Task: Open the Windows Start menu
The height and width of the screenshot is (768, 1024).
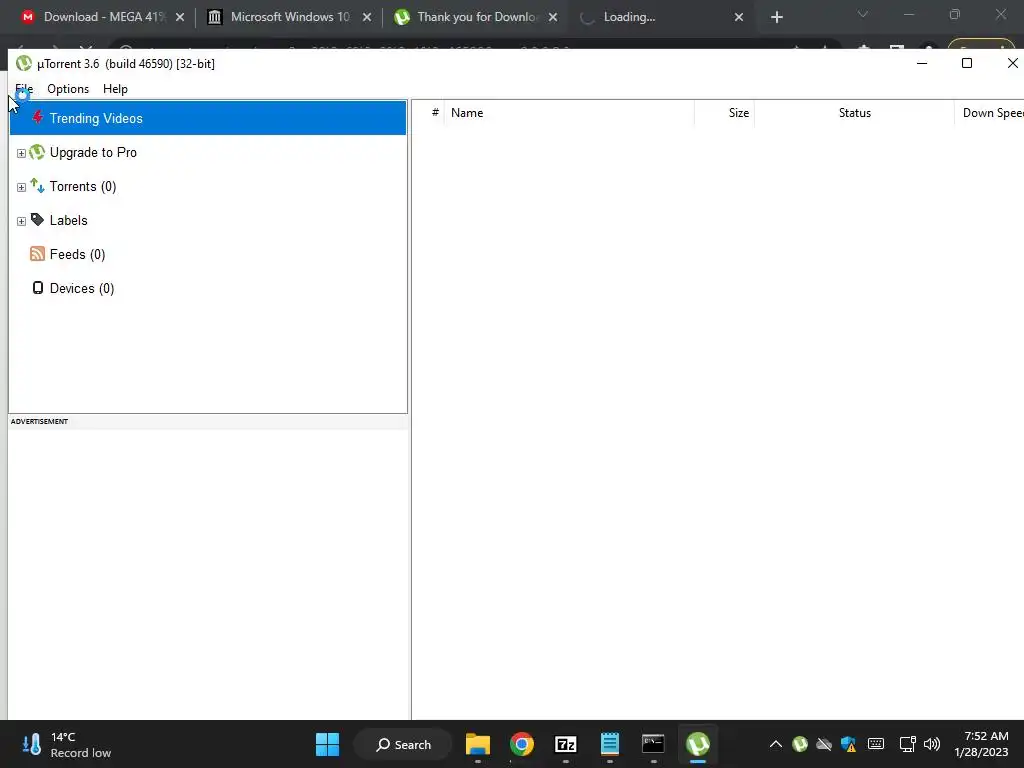Action: (x=327, y=744)
